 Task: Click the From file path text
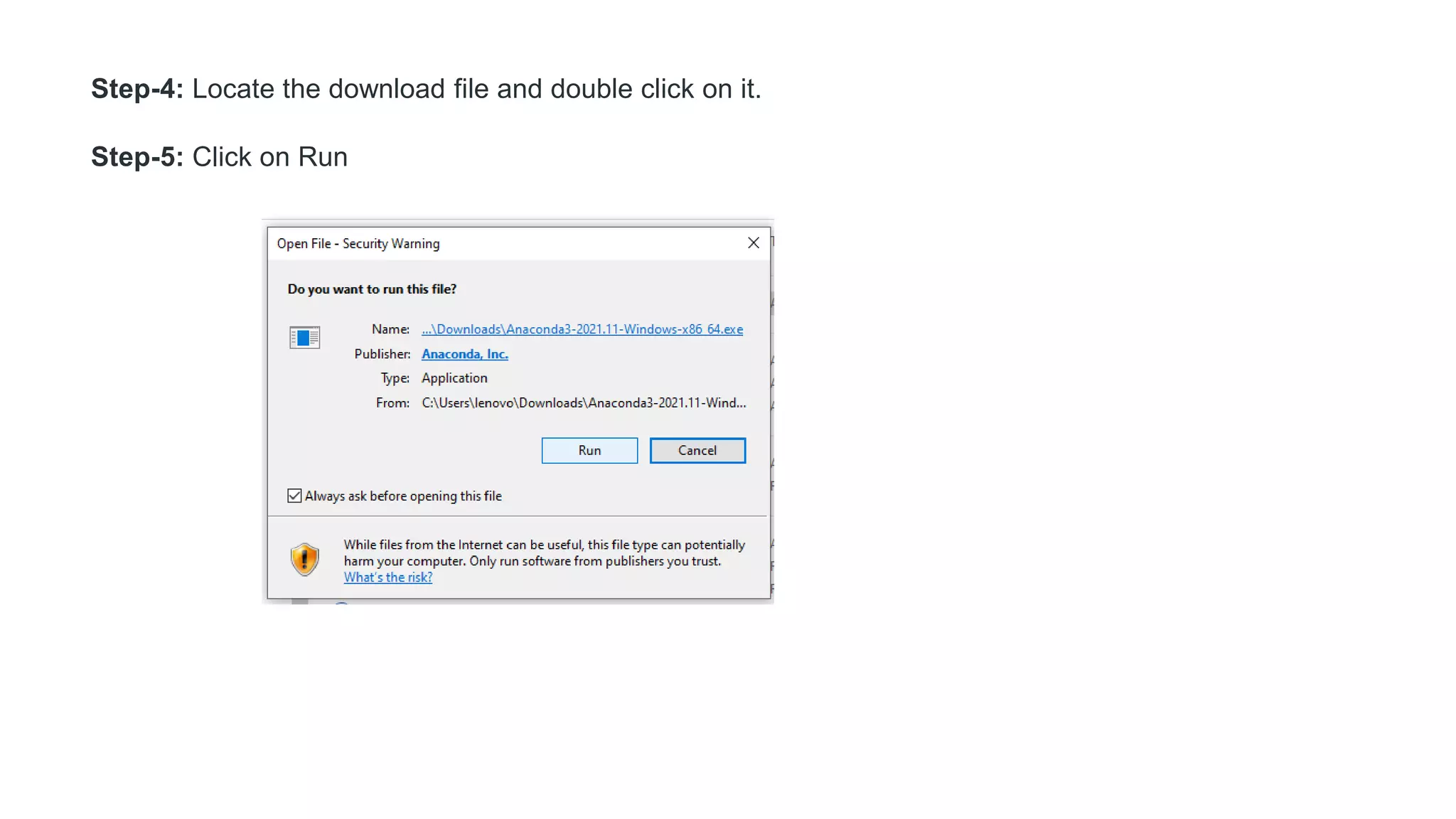click(x=583, y=403)
